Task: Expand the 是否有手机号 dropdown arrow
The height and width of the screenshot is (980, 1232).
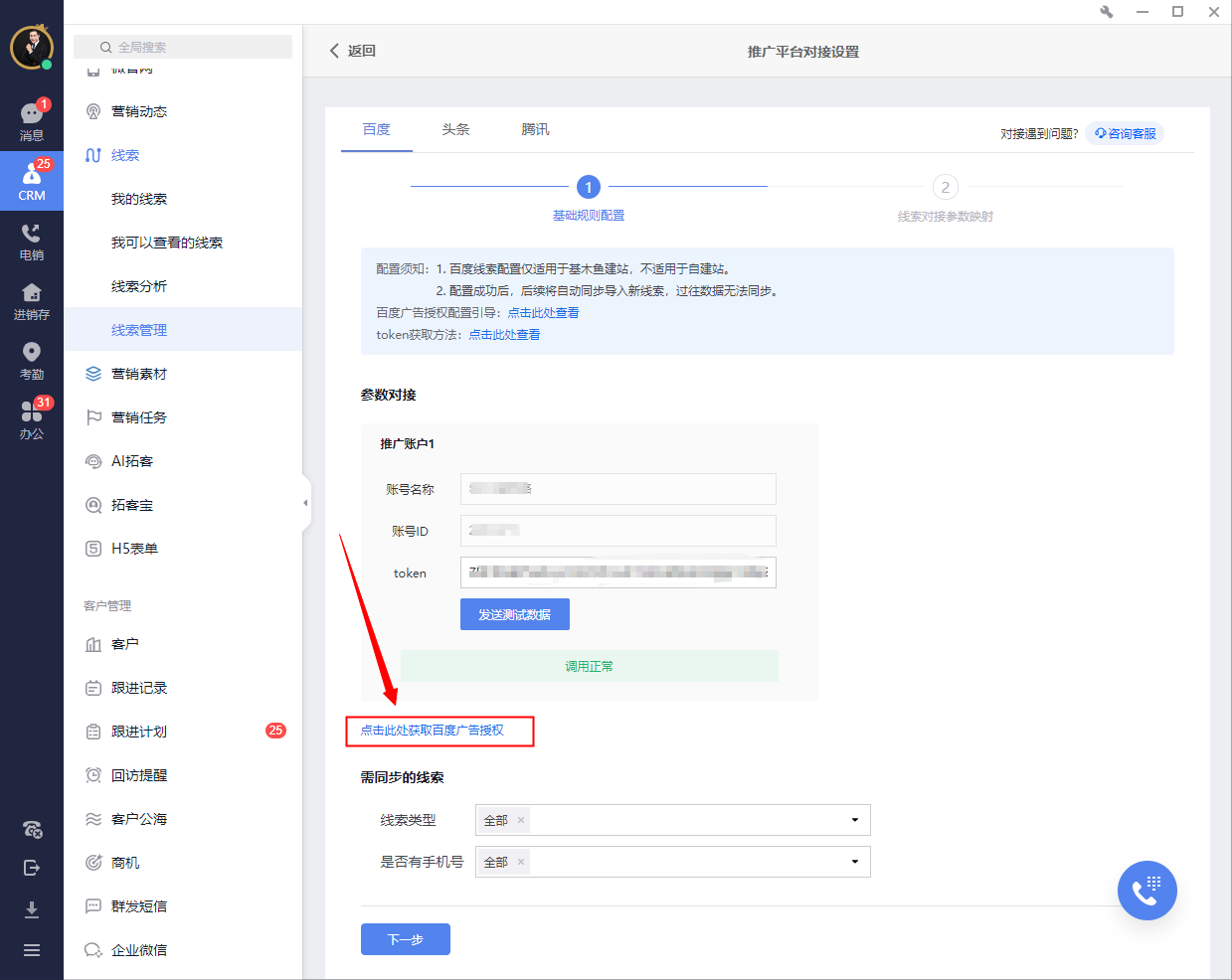Action: pos(854,862)
